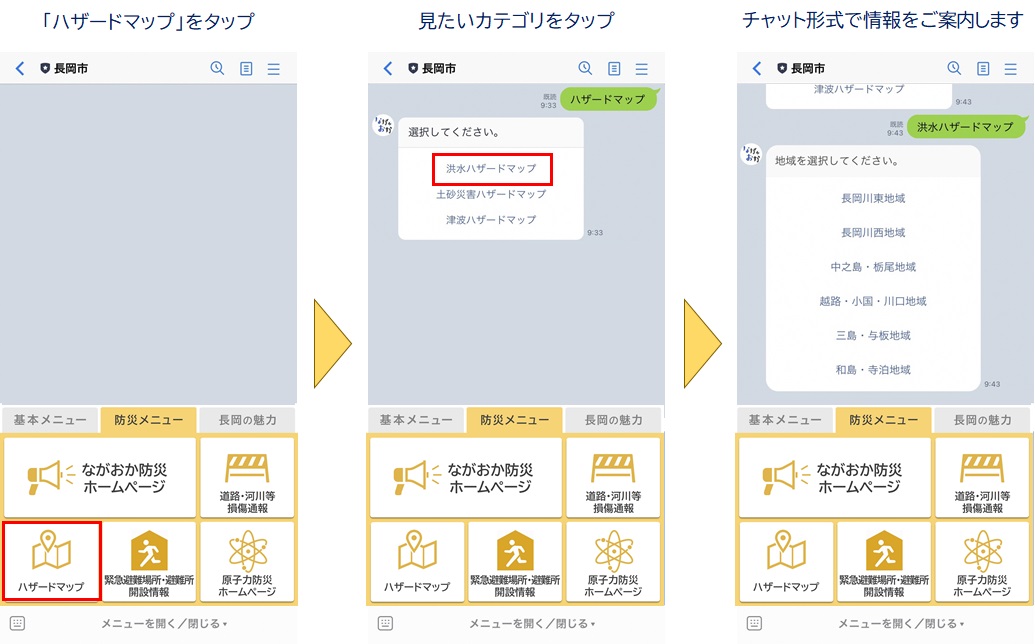
Task: Expand メニューを開く／閉じる in the left phone
Action: pyautogui.click(x=164, y=624)
